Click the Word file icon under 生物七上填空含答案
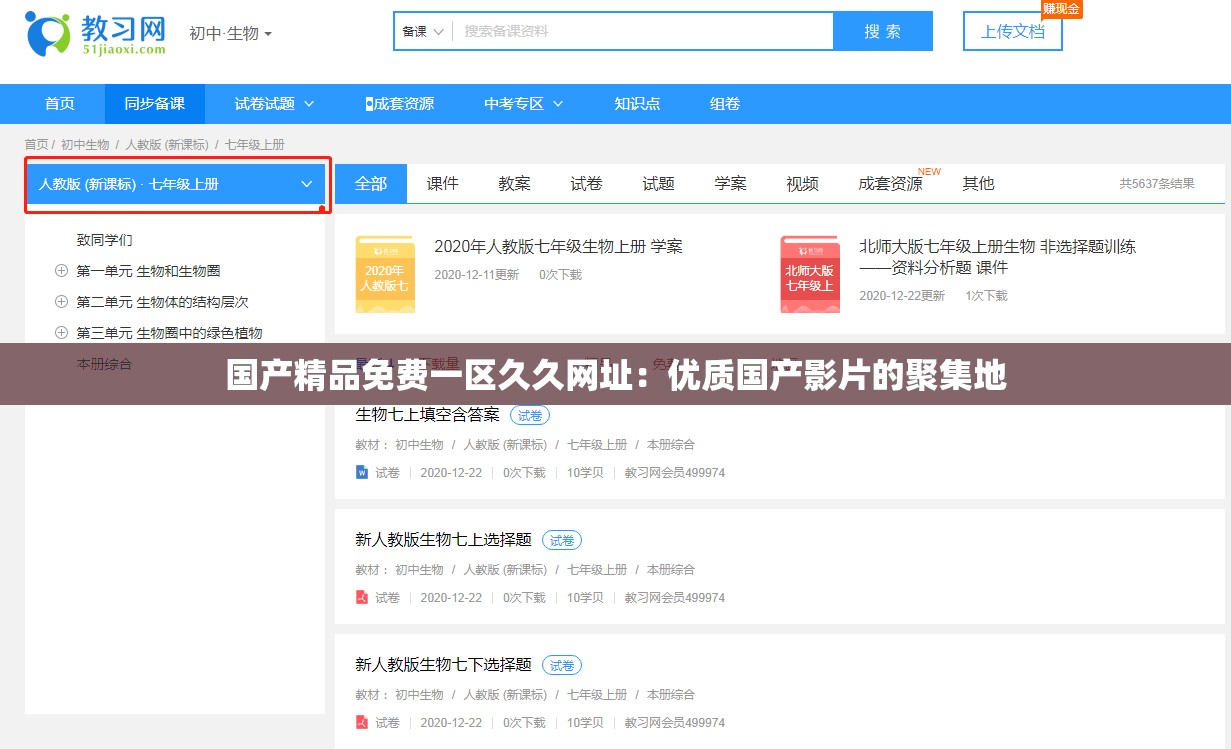 pos(362,472)
